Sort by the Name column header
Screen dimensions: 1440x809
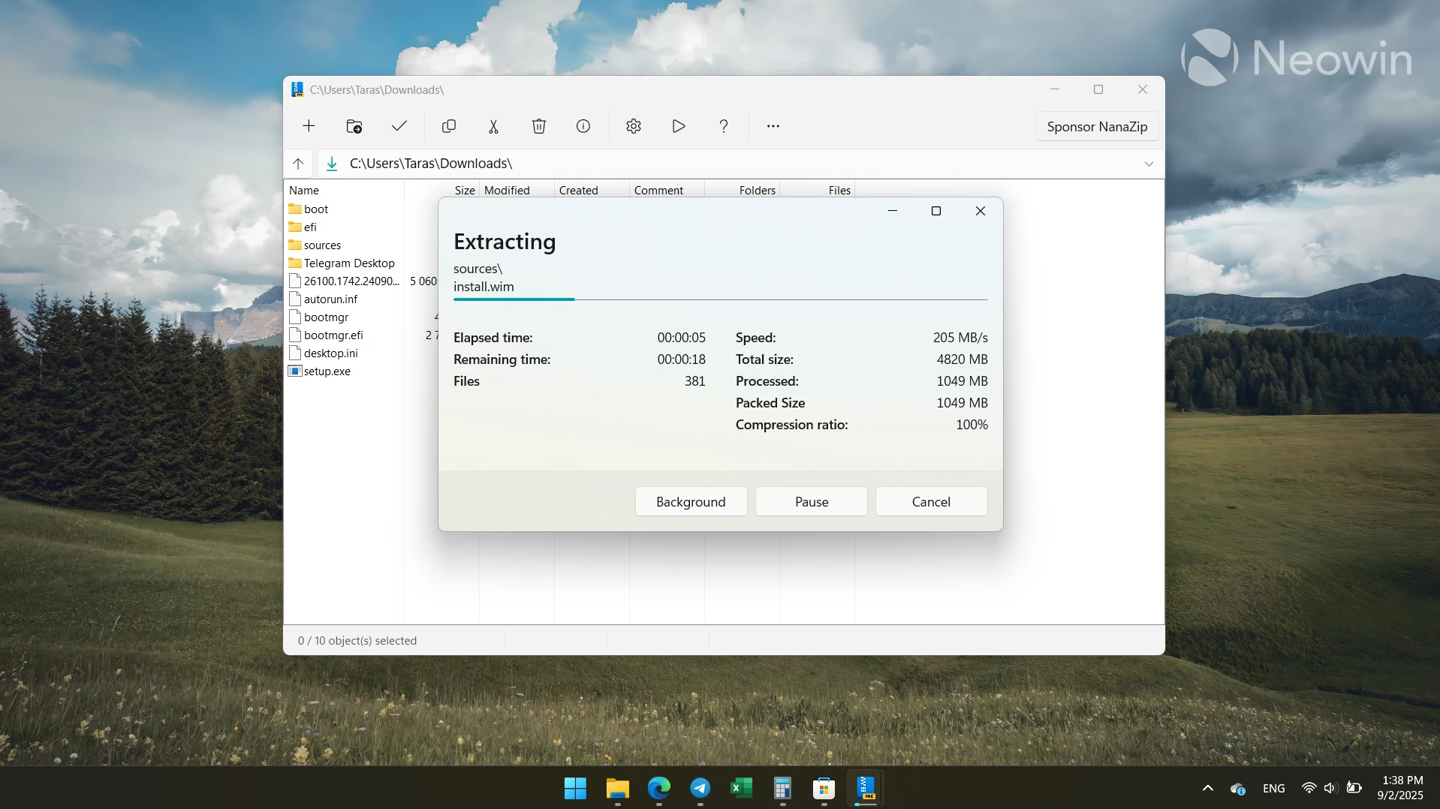[x=304, y=190]
